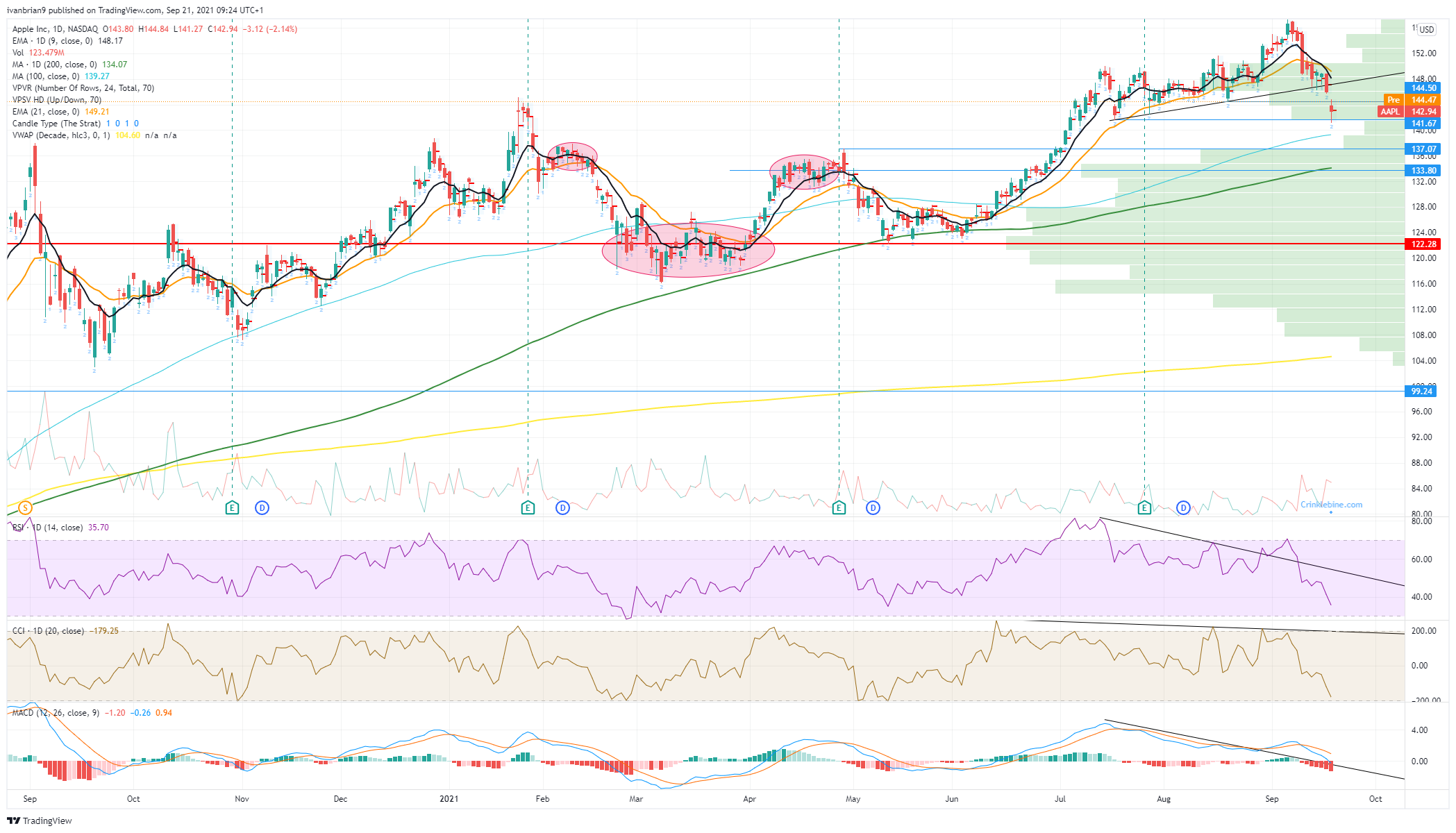Click the earnings E marker near February
This screenshot has height=833, width=1456.
click(528, 508)
